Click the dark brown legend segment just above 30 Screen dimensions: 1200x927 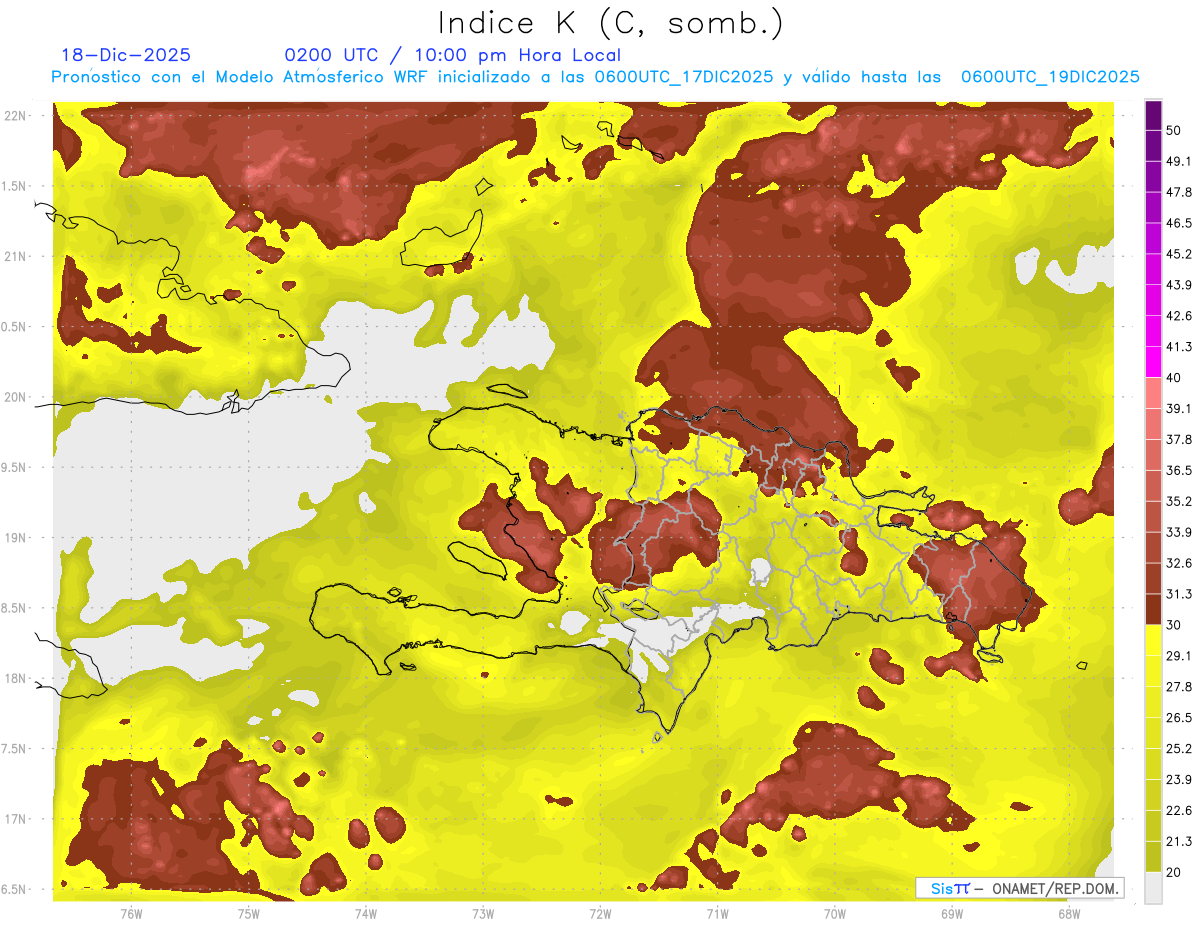1153,610
